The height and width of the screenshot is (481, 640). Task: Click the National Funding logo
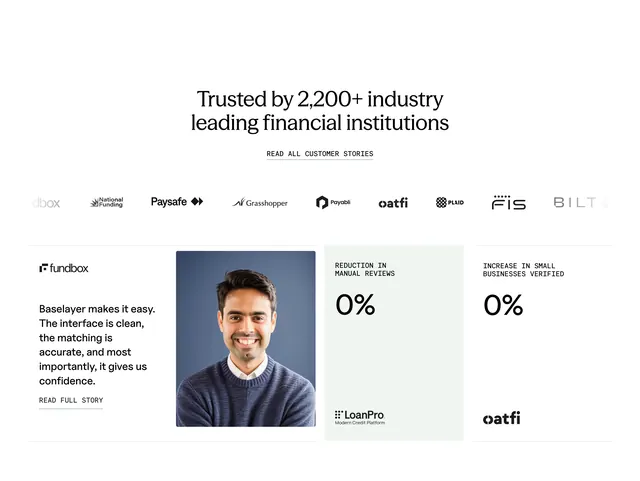[x=107, y=202]
